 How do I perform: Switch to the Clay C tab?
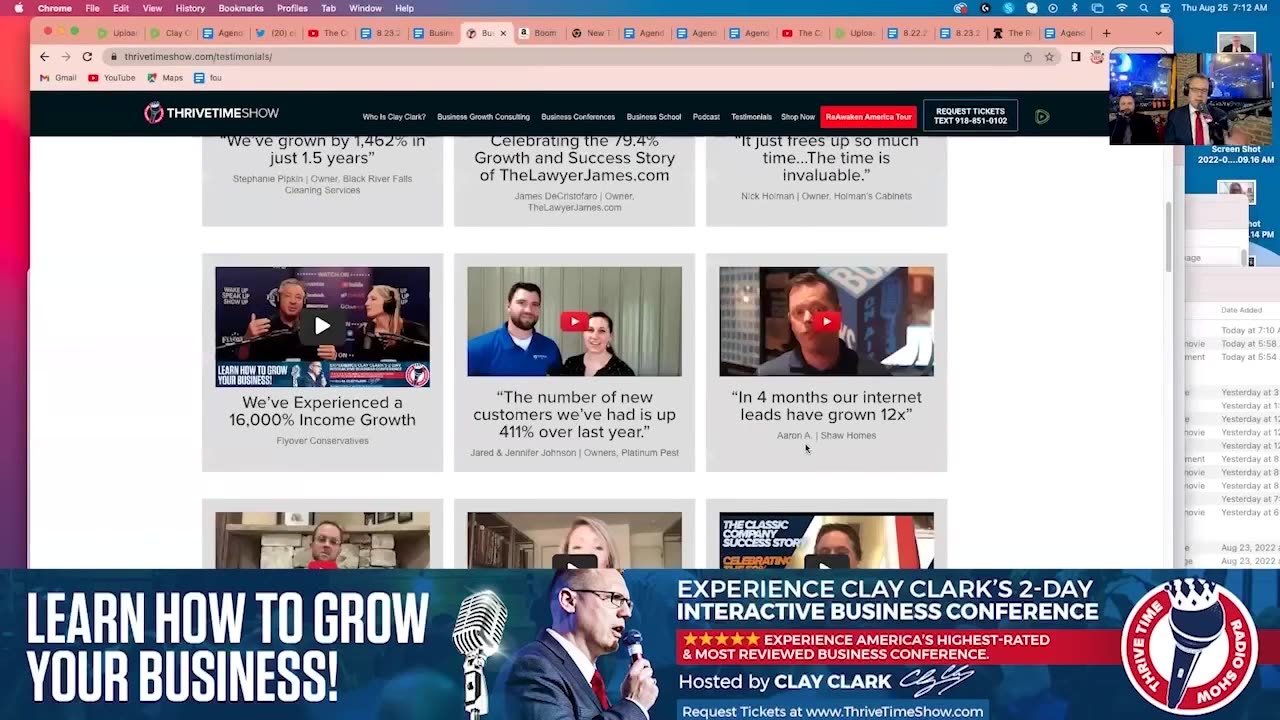(x=170, y=33)
